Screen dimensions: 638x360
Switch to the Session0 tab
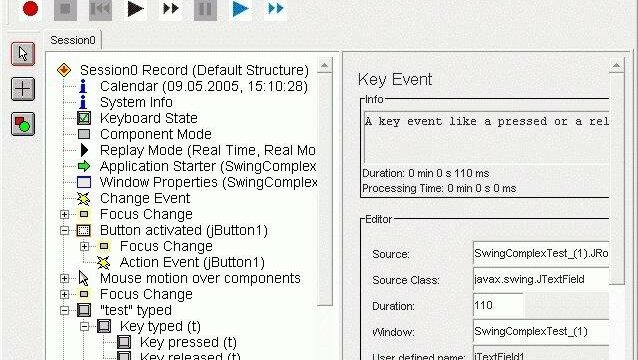(72, 40)
